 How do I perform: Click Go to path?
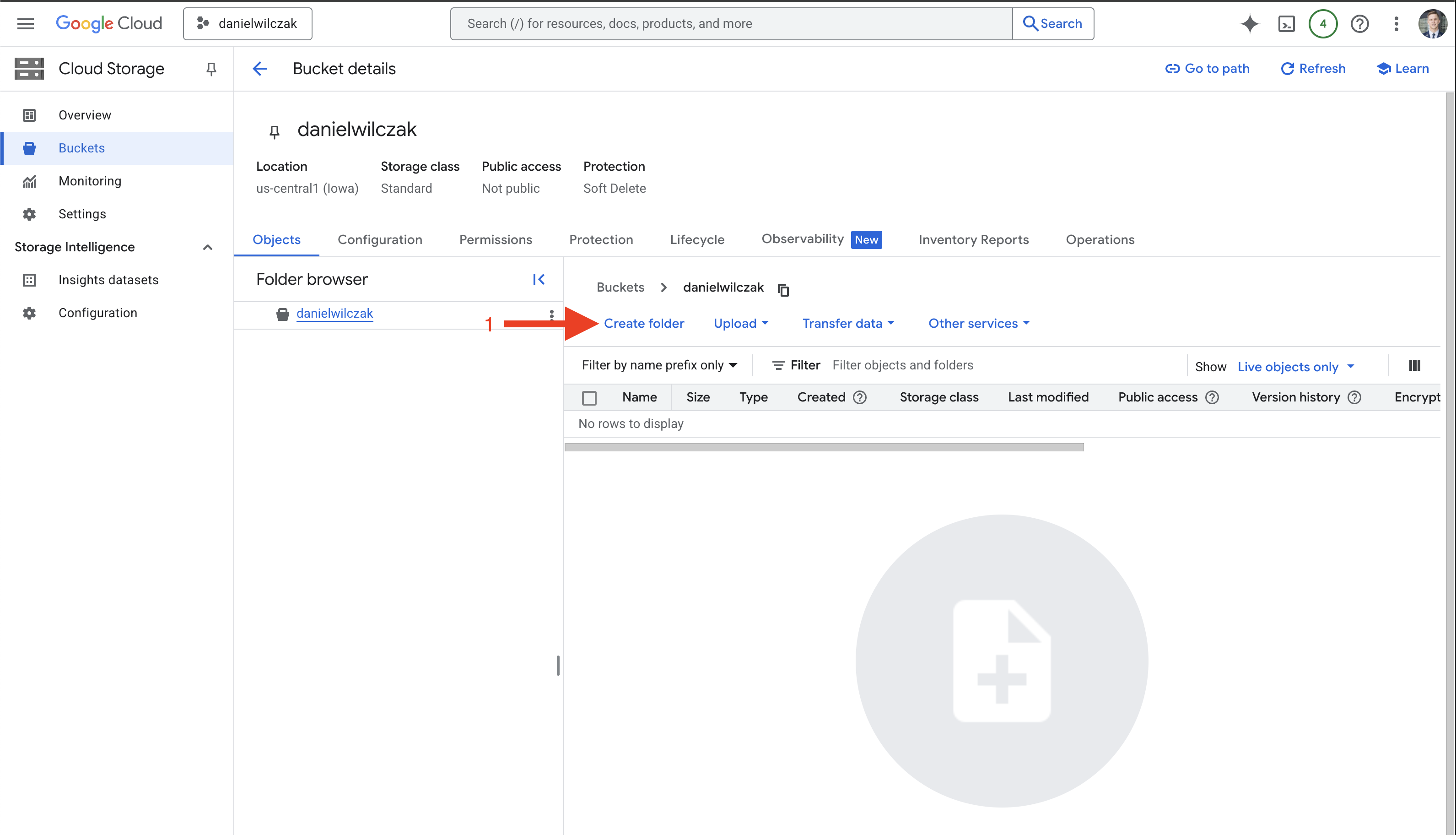click(1208, 69)
